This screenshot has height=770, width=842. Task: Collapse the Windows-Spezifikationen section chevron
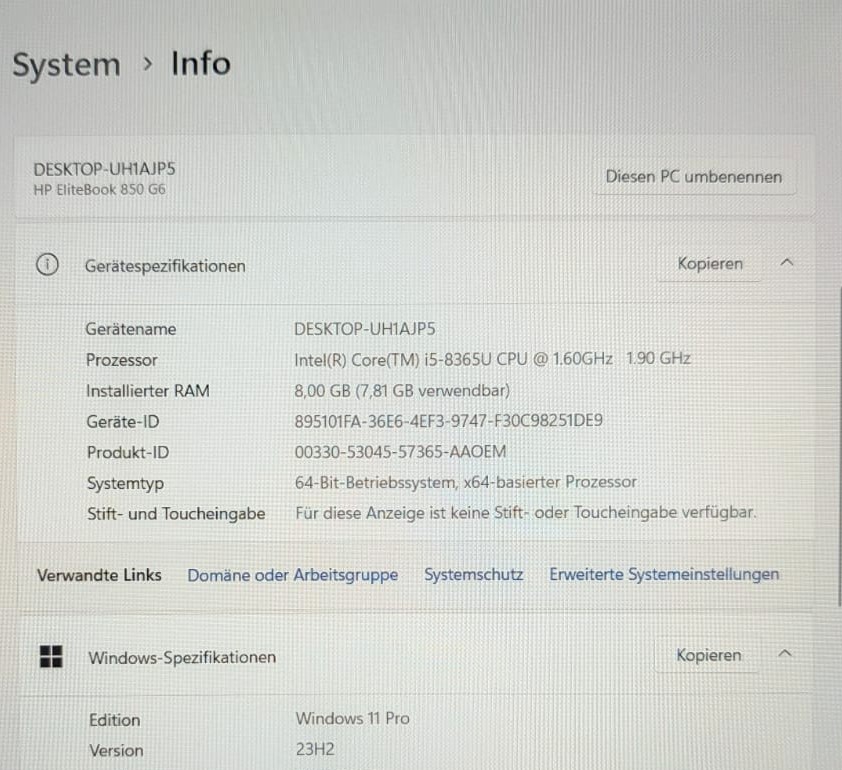pyautogui.click(x=785, y=653)
